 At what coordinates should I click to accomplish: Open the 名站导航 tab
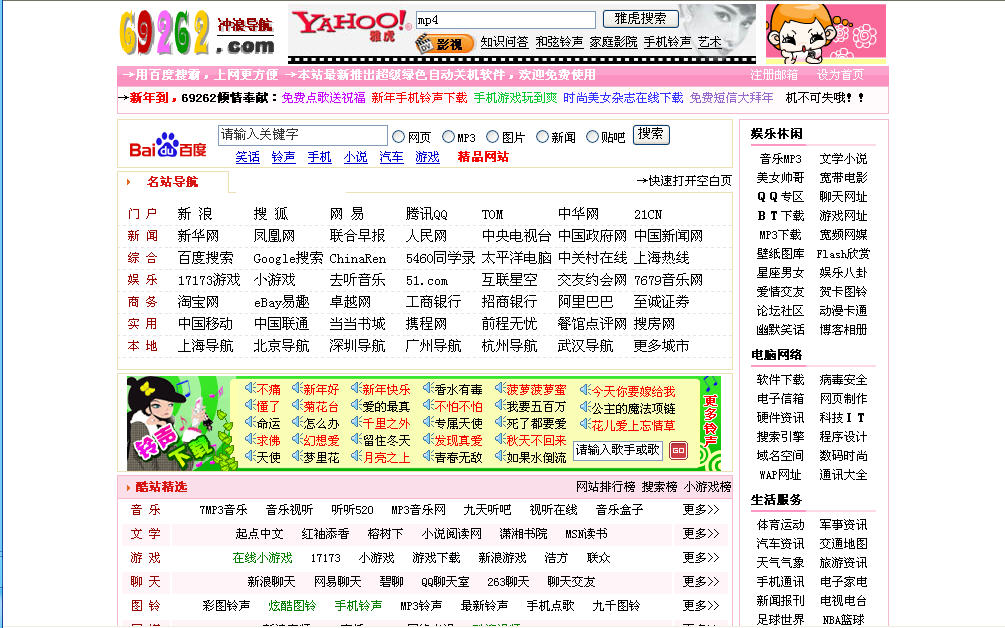(x=172, y=182)
